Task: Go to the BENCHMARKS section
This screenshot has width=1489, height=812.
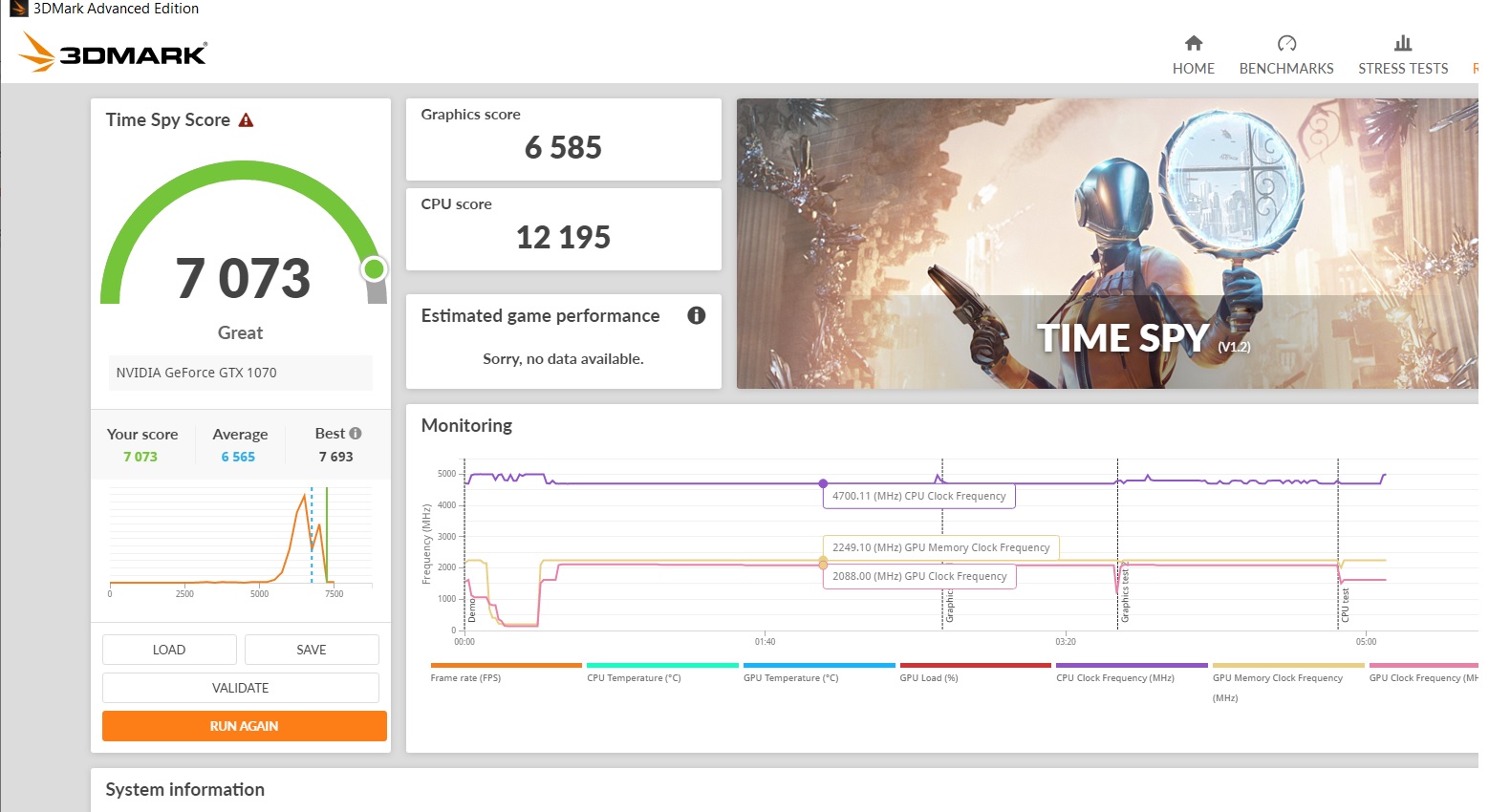Action: point(1286,69)
